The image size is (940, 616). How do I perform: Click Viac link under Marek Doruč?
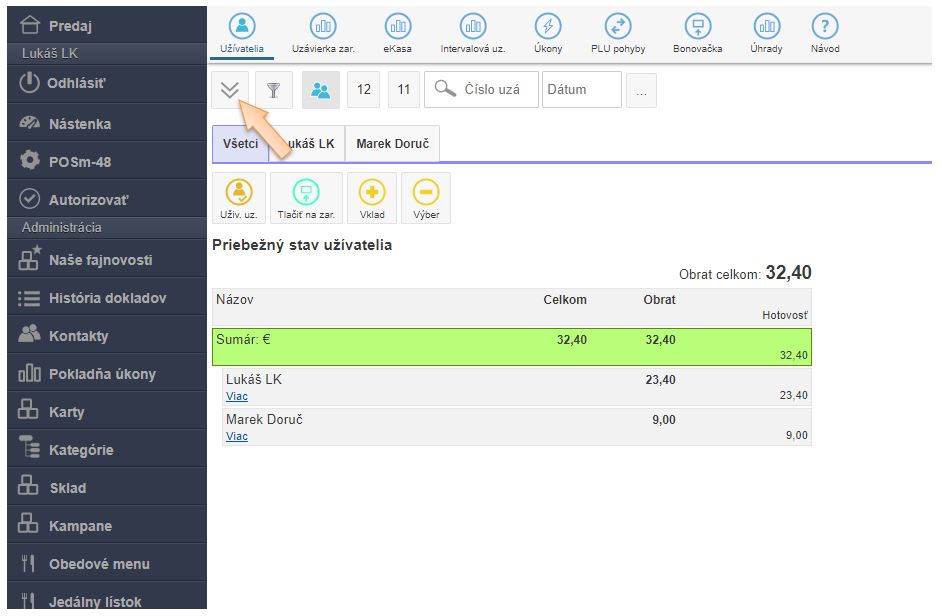(x=237, y=437)
